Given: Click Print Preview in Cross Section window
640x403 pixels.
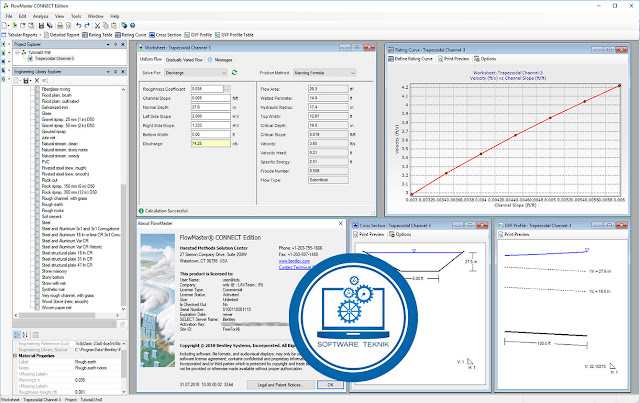Looking at the screenshot, I should click(x=369, y=235).
